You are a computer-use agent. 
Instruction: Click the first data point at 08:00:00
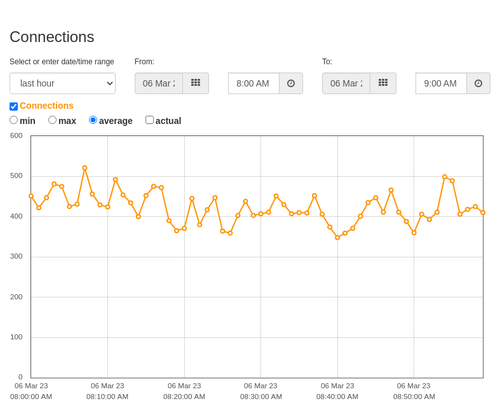(31, 196)
